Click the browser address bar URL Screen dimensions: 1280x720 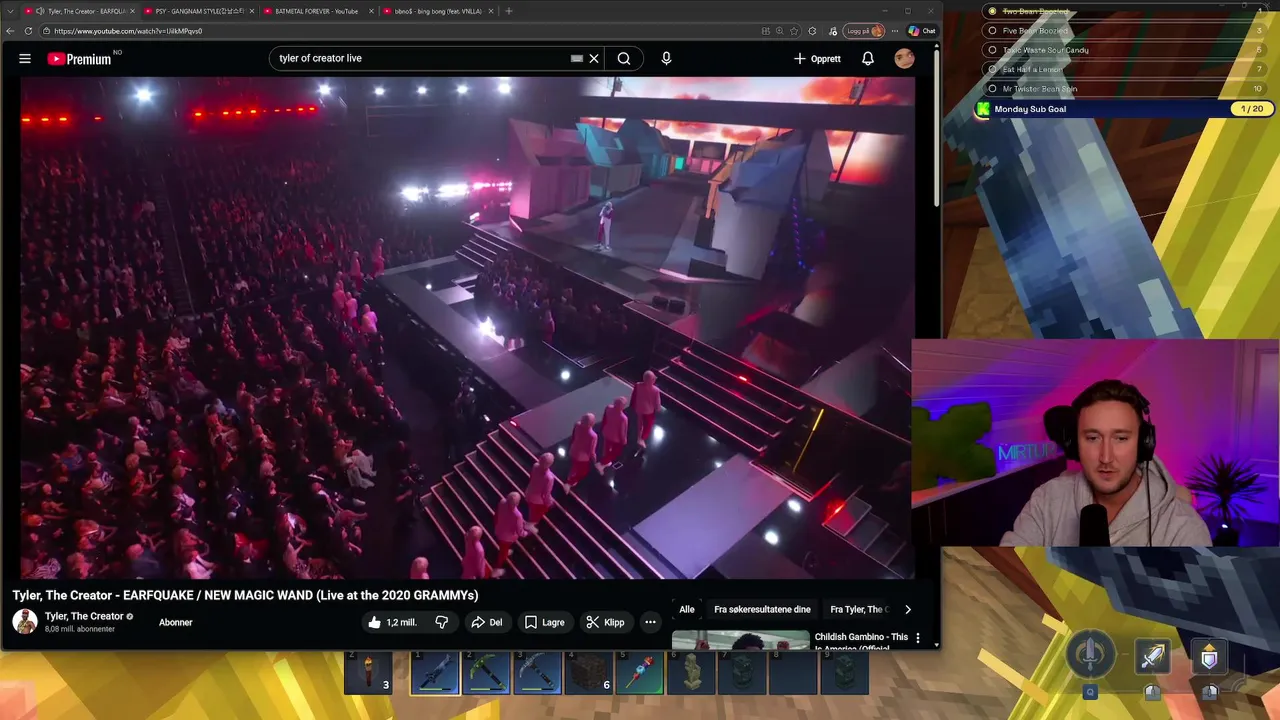tap(128, 31)
